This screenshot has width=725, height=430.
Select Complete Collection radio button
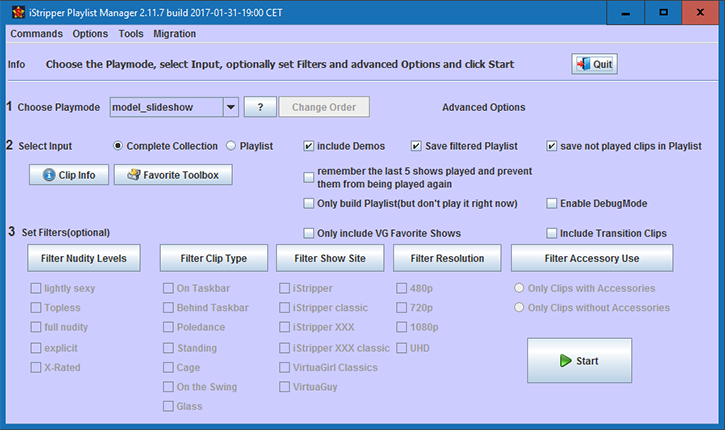click(118, 146)
